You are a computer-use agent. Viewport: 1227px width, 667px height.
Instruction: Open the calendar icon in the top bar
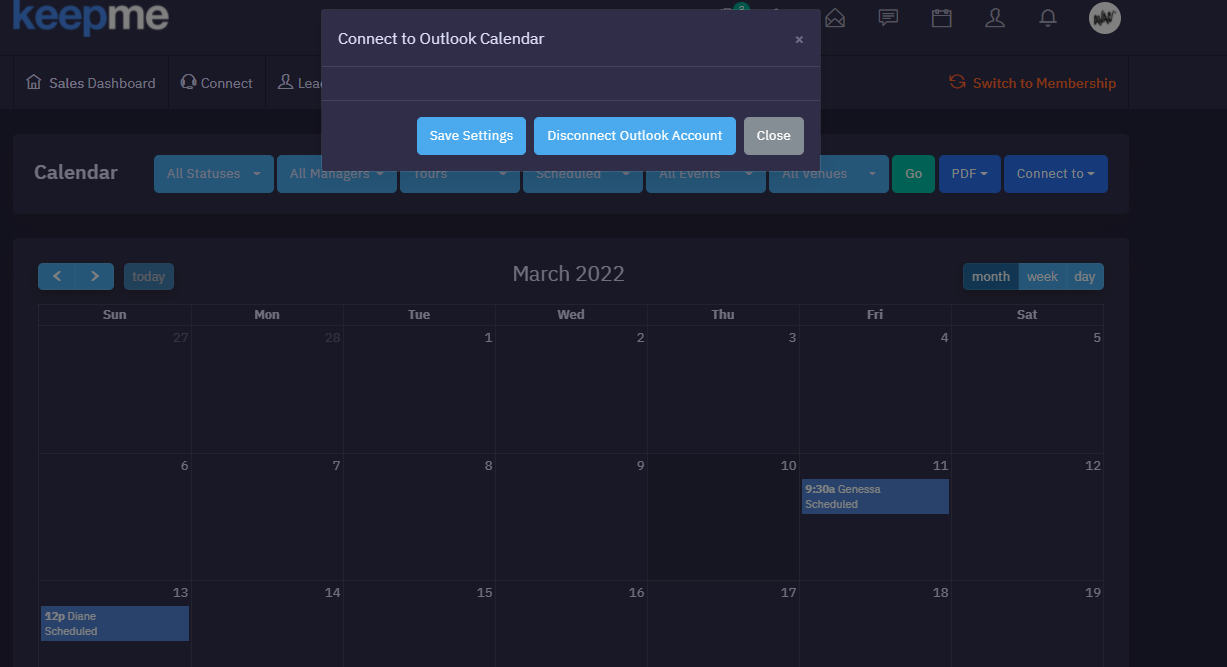[941, 17]
